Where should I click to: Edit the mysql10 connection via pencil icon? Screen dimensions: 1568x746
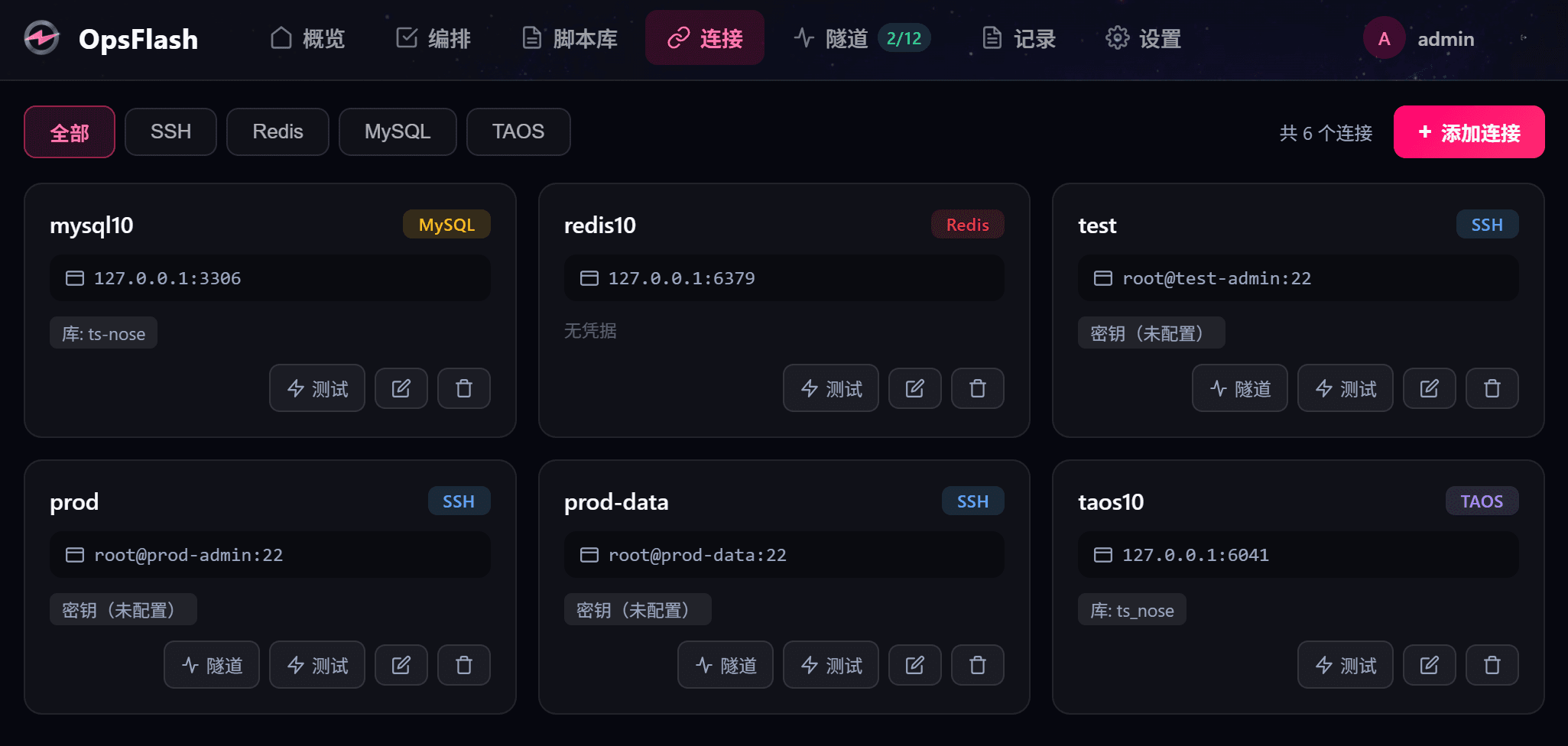(x=401, y=388)
